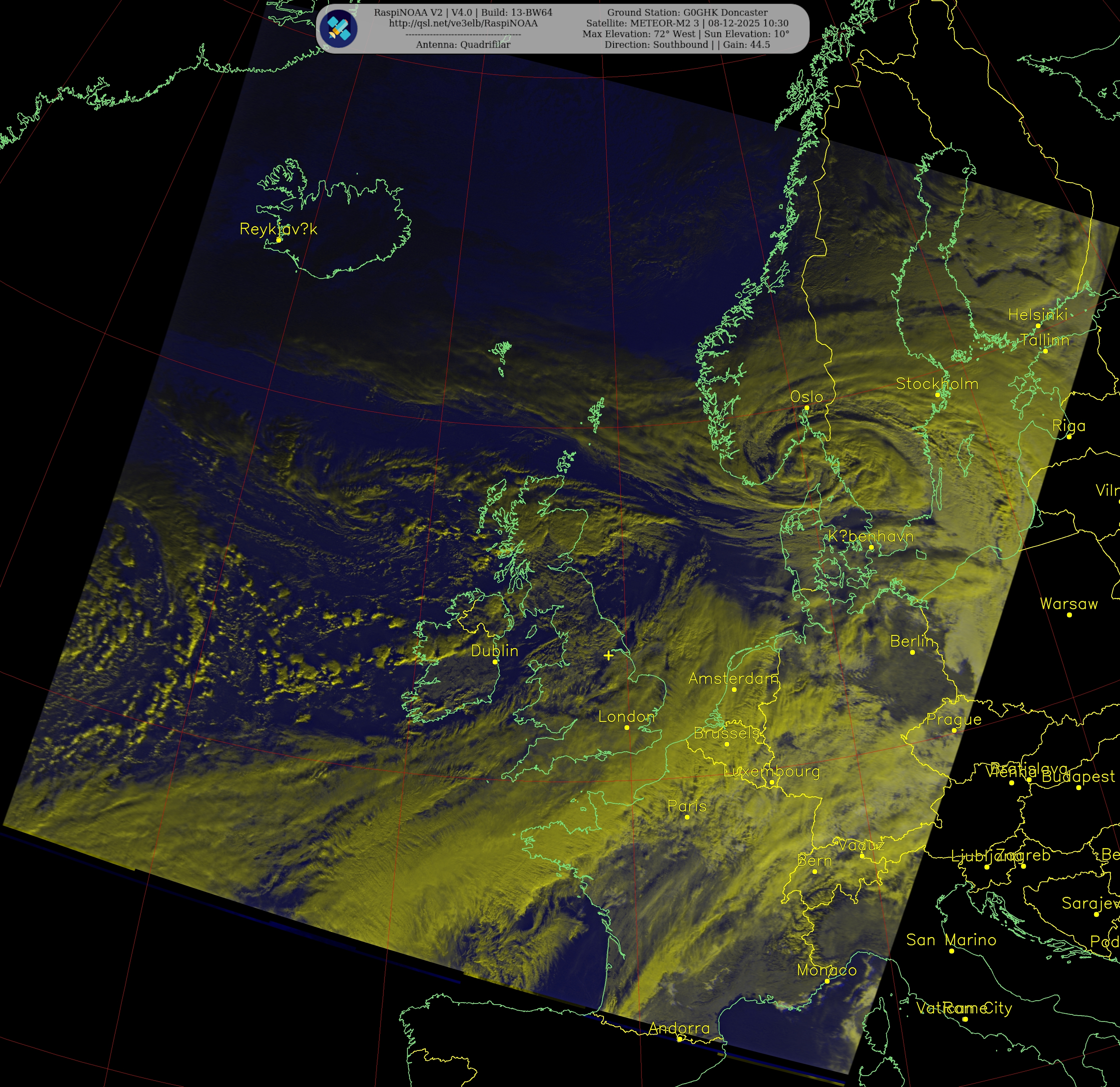Click the Oslo city dot marker

[x=806, y=408]
